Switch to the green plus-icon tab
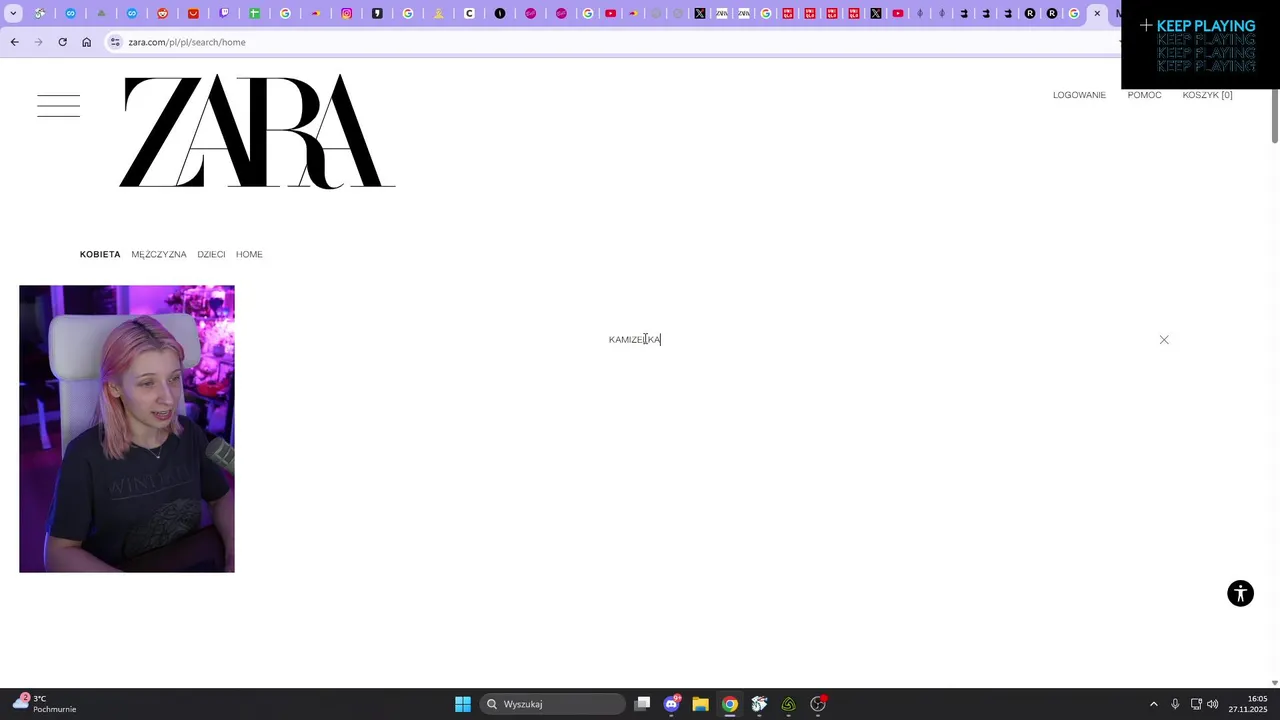Viewport: 1280px width, 720px height. [255, 13]
